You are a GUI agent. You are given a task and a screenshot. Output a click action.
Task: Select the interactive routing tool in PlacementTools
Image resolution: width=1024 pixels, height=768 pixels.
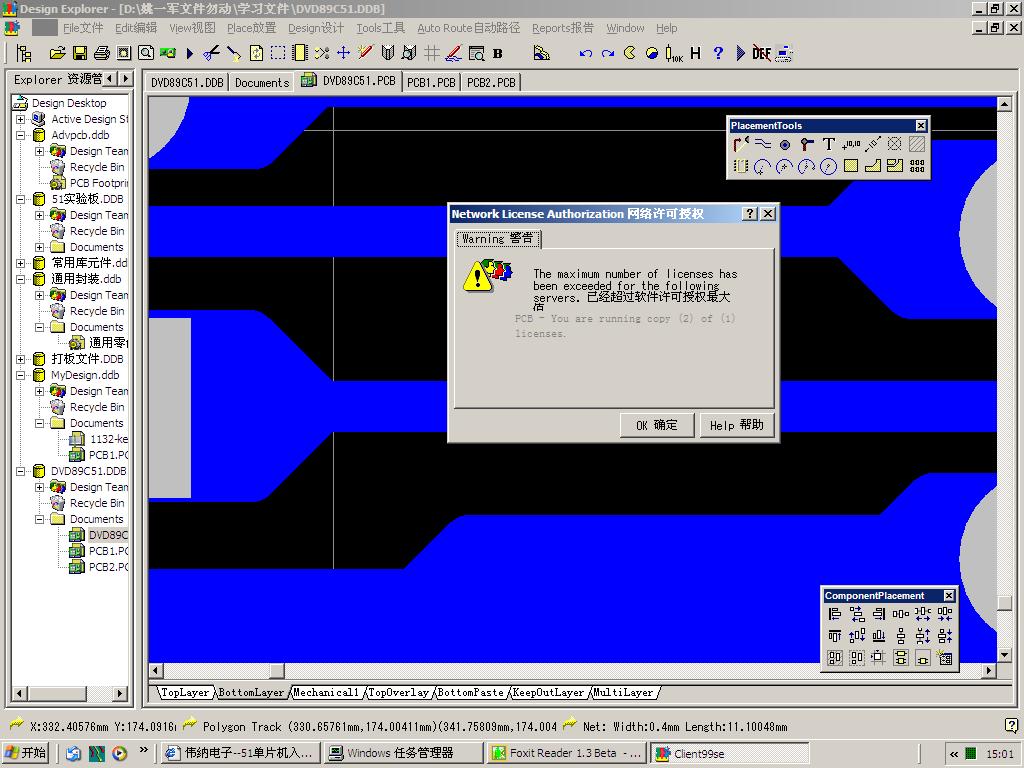741,144
